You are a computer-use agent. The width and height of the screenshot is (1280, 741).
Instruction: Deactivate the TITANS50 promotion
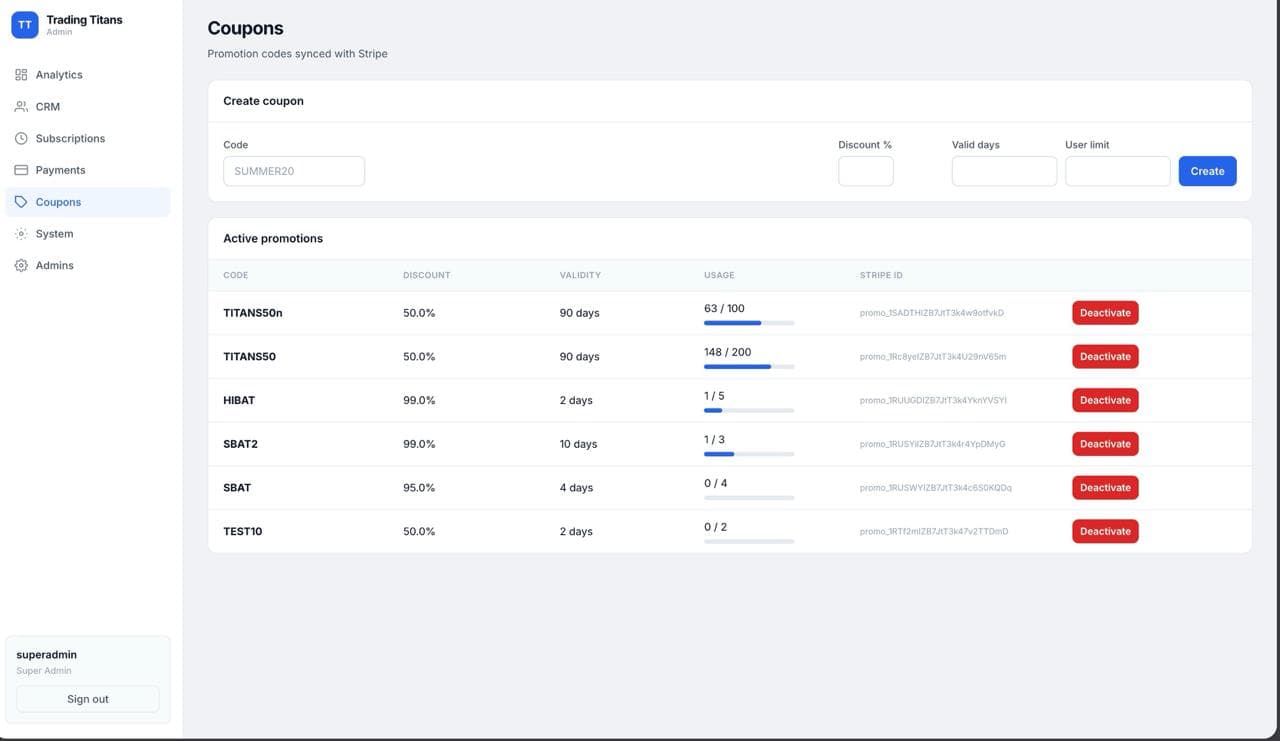[x=1105, y=357]
